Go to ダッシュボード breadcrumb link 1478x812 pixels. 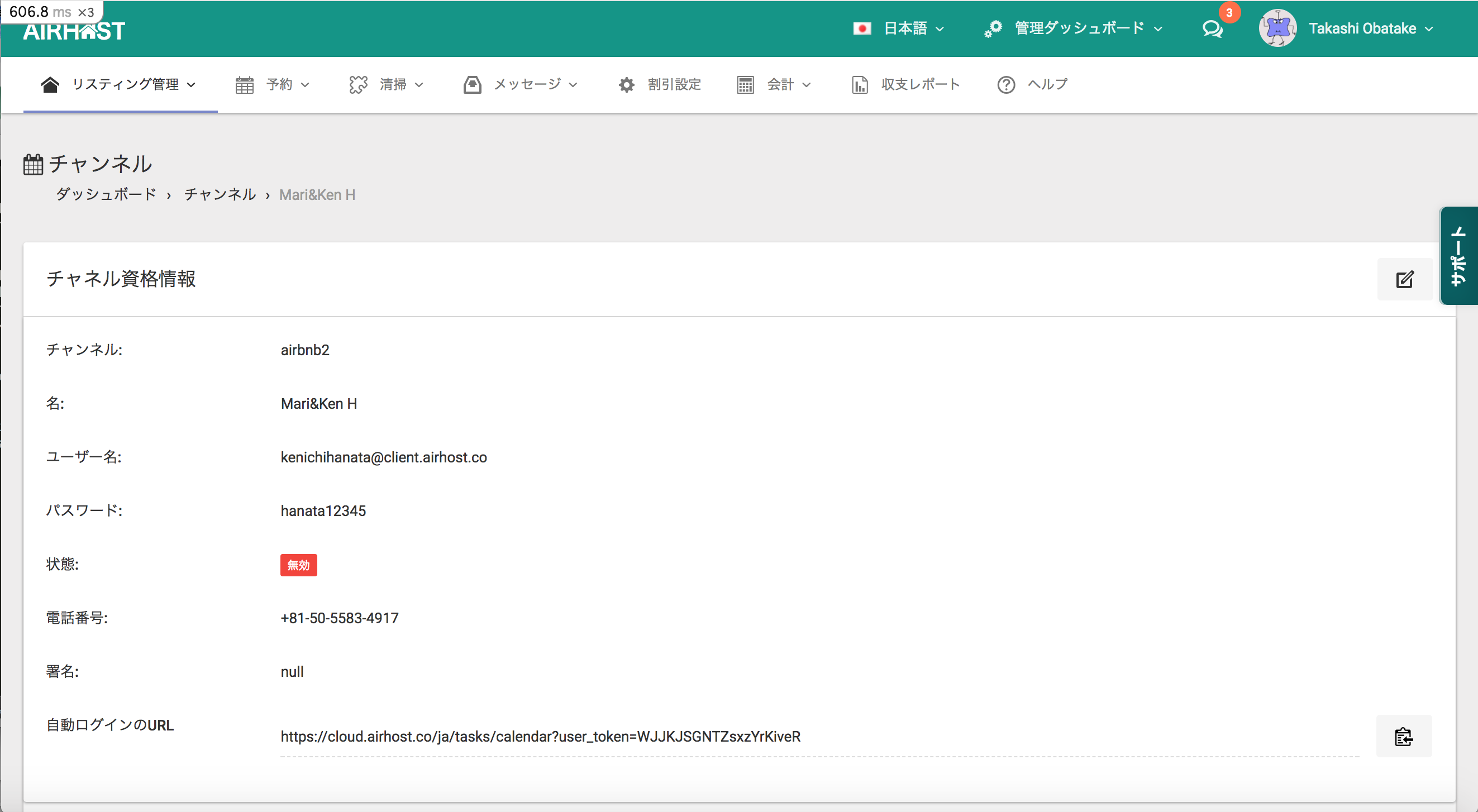tap(106, 194)
